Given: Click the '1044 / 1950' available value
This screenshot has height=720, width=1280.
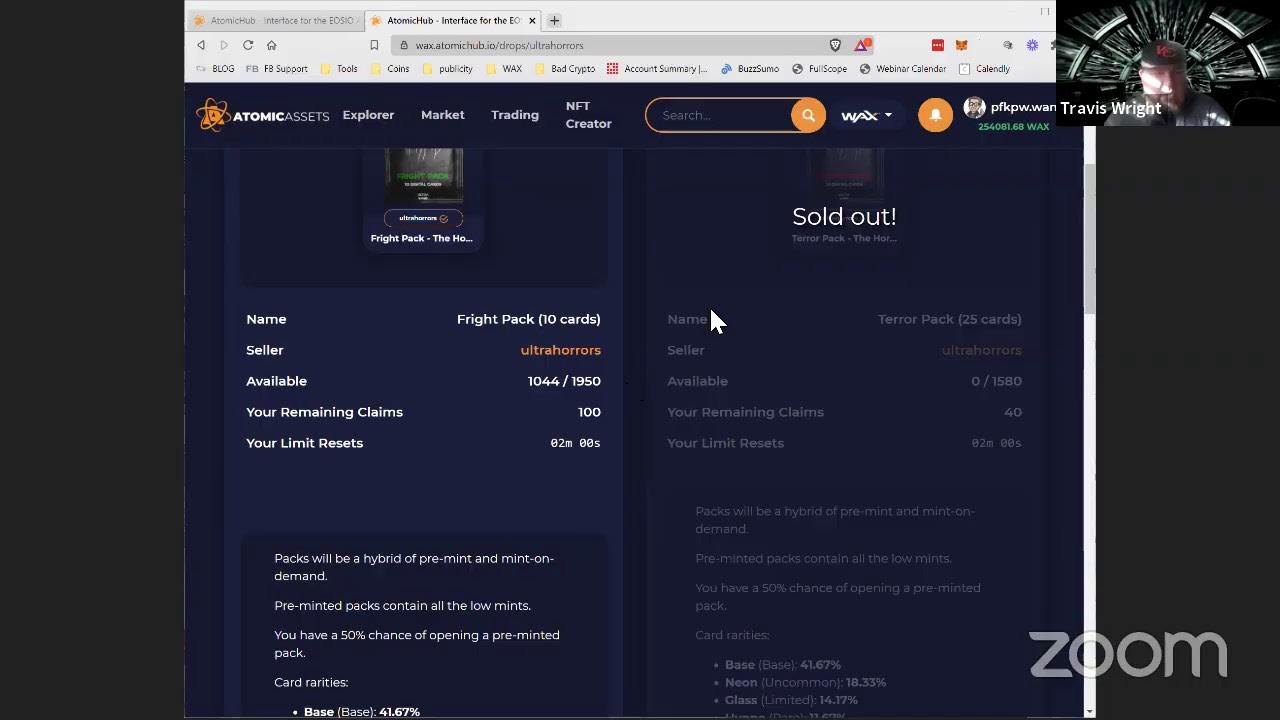Looking at the screenshot, I should click(x=564, y=381).
